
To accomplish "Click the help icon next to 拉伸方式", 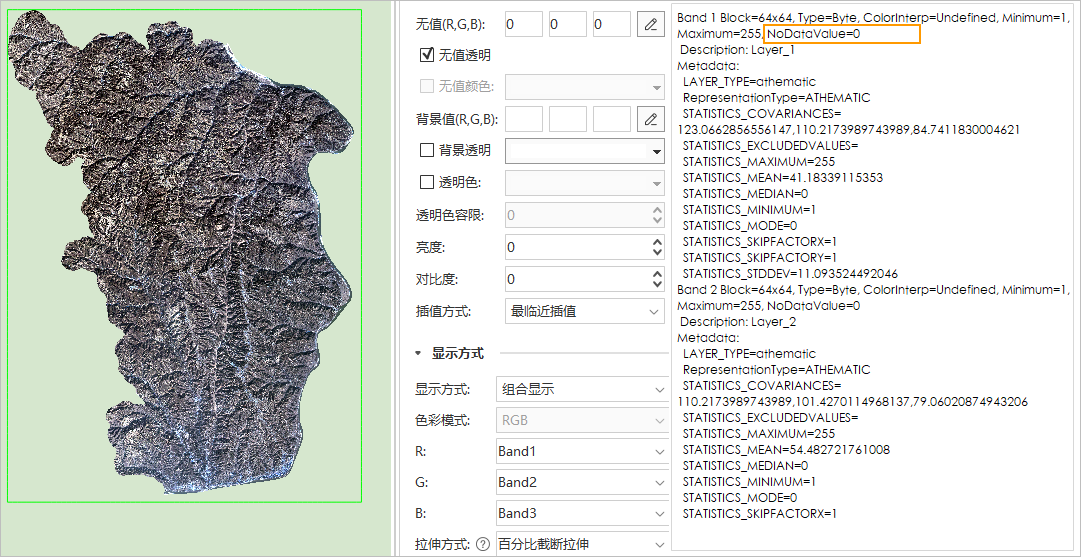I will [484, 544].
